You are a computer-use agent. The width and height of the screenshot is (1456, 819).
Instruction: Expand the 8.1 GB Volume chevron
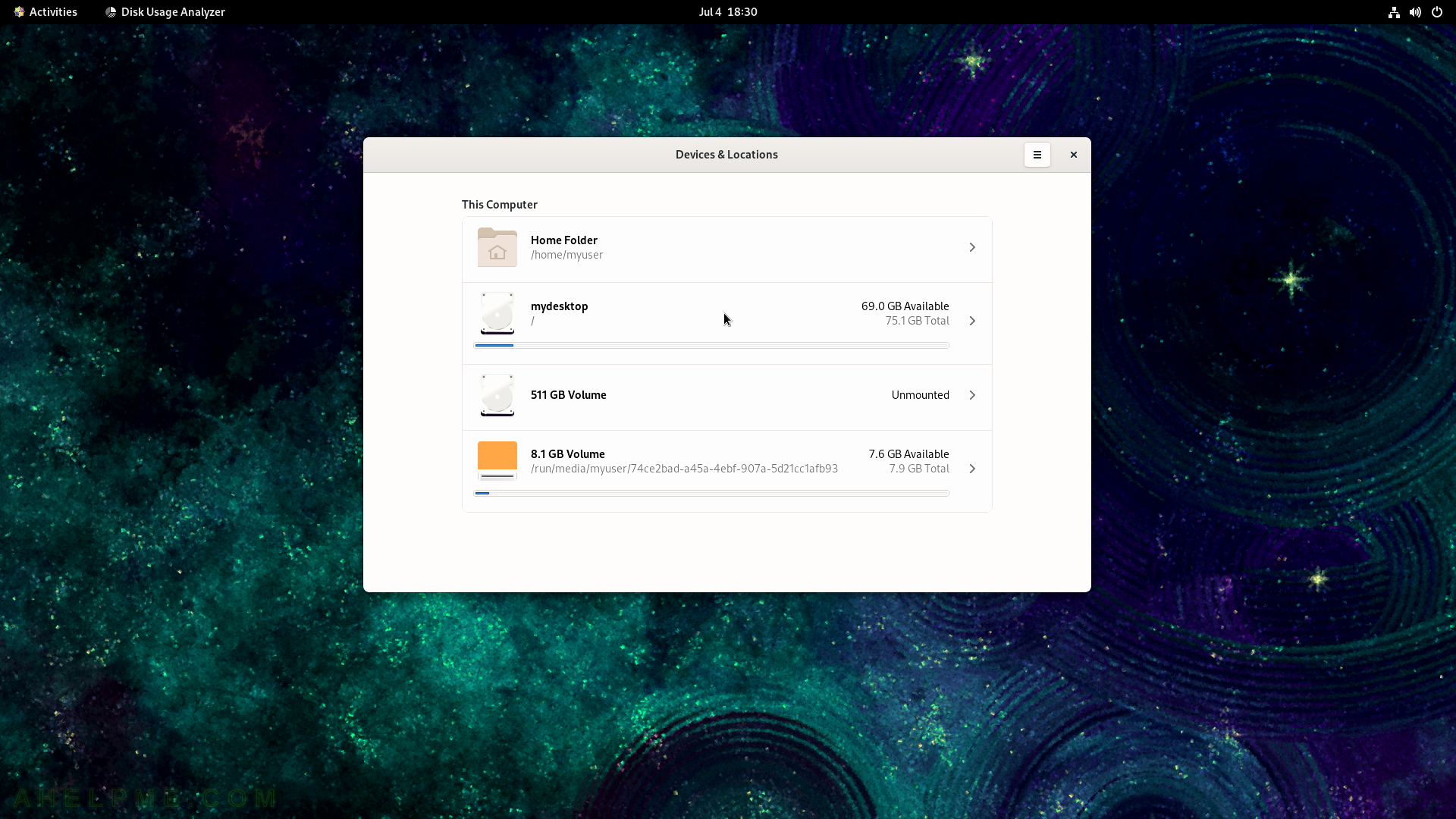tap(972, 469)
